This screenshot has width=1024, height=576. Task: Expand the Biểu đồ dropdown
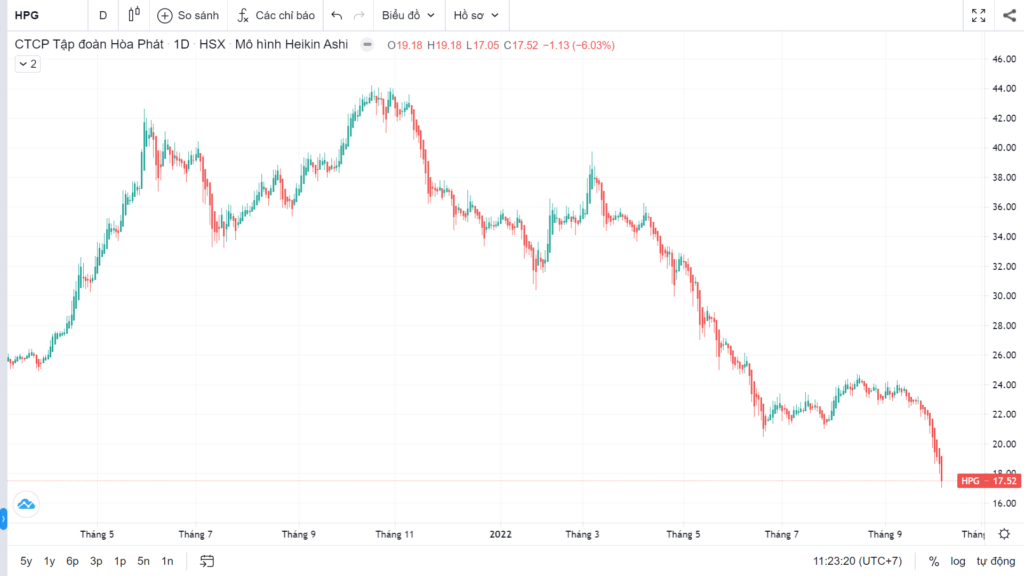(408, 15)
